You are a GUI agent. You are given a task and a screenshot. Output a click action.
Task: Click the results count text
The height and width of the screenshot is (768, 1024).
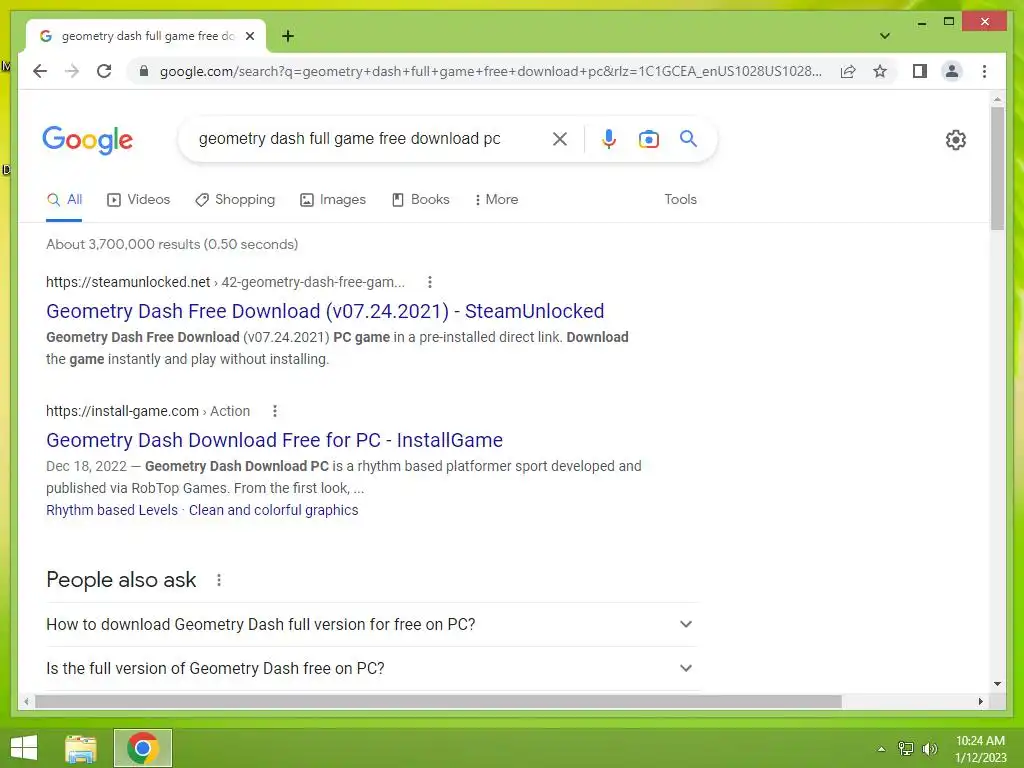pos(172,244)
